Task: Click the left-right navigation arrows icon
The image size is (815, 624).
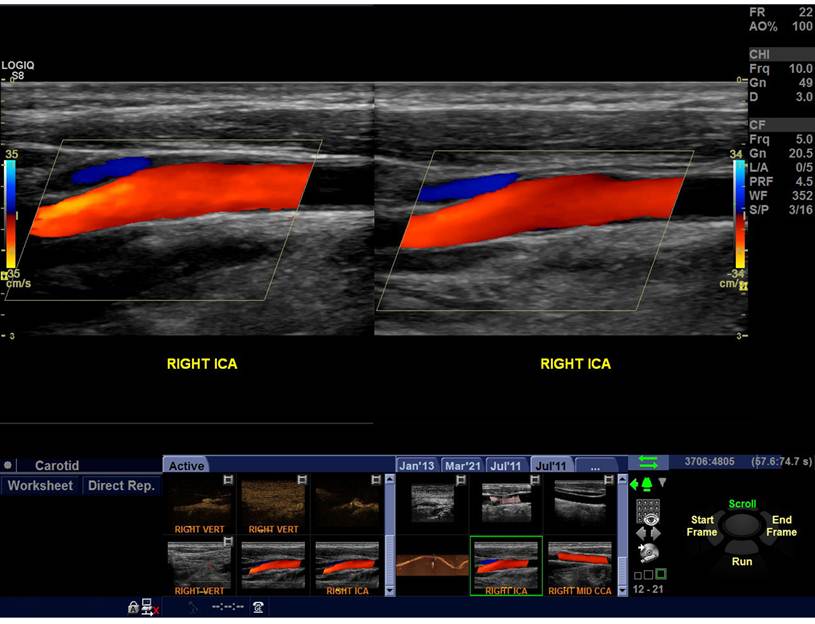Action: point(648,533)
